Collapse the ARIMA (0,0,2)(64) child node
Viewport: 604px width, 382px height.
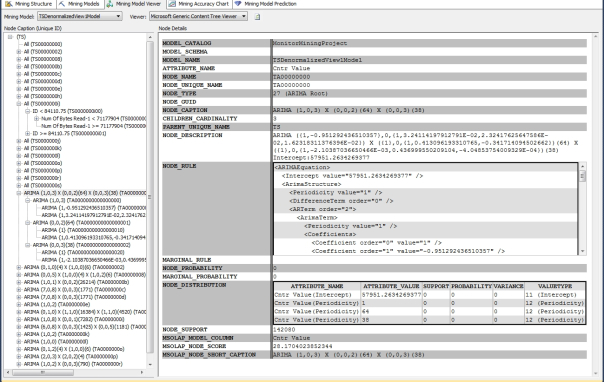tap(27, 223)
